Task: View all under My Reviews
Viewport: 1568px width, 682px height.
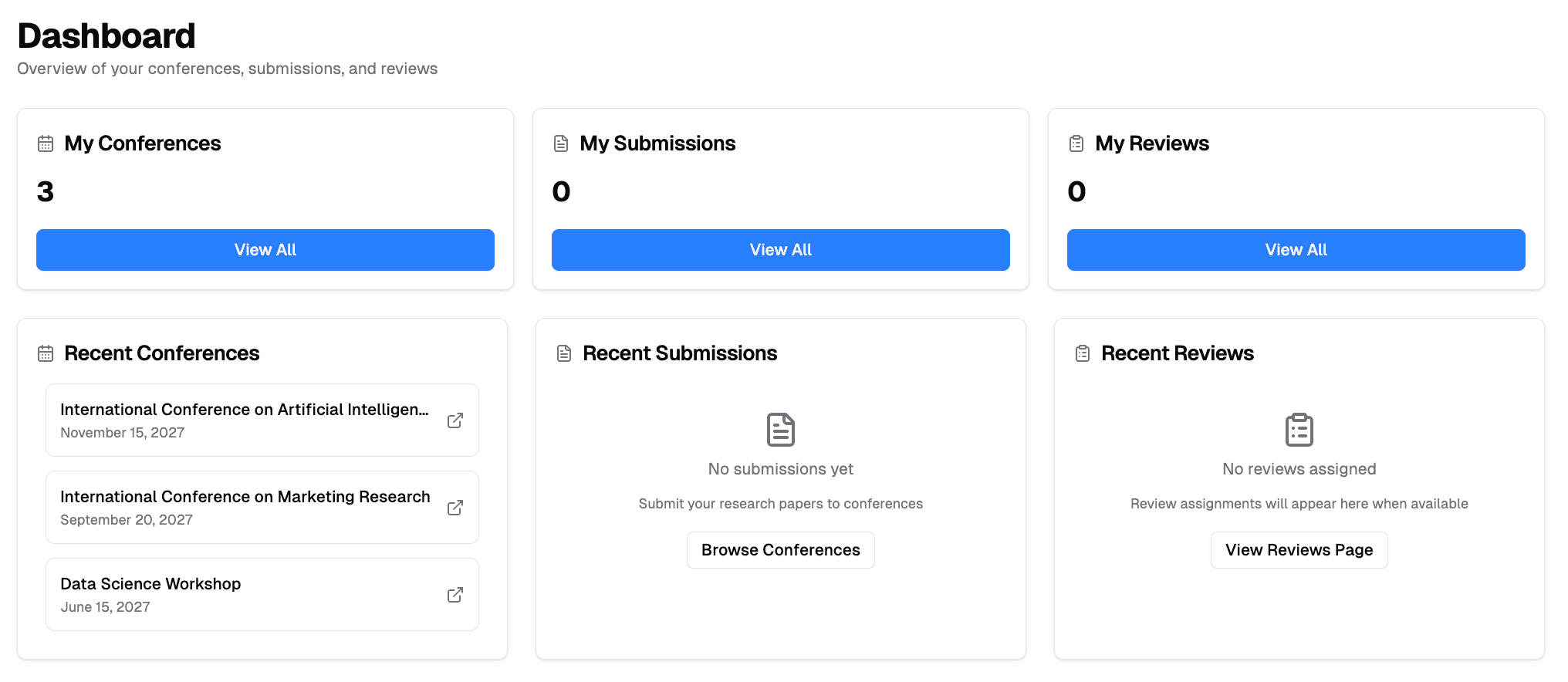Action: [1296, 250]
